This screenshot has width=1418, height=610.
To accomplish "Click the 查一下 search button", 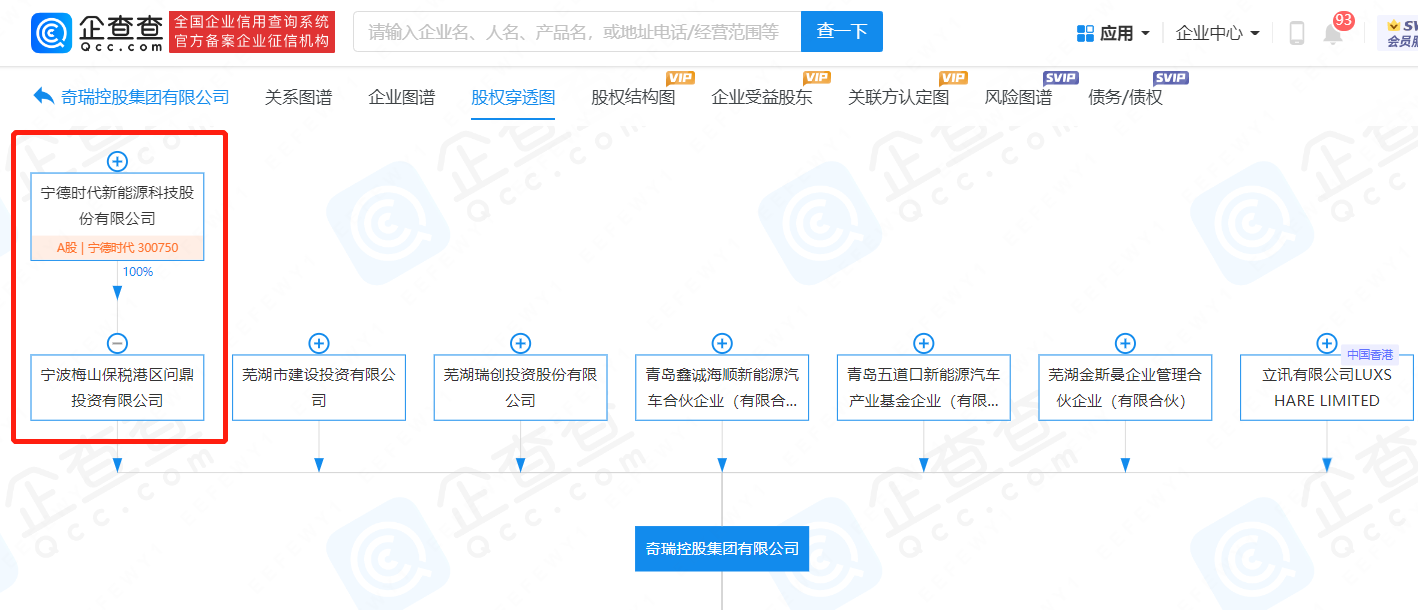I will [842, 32].
